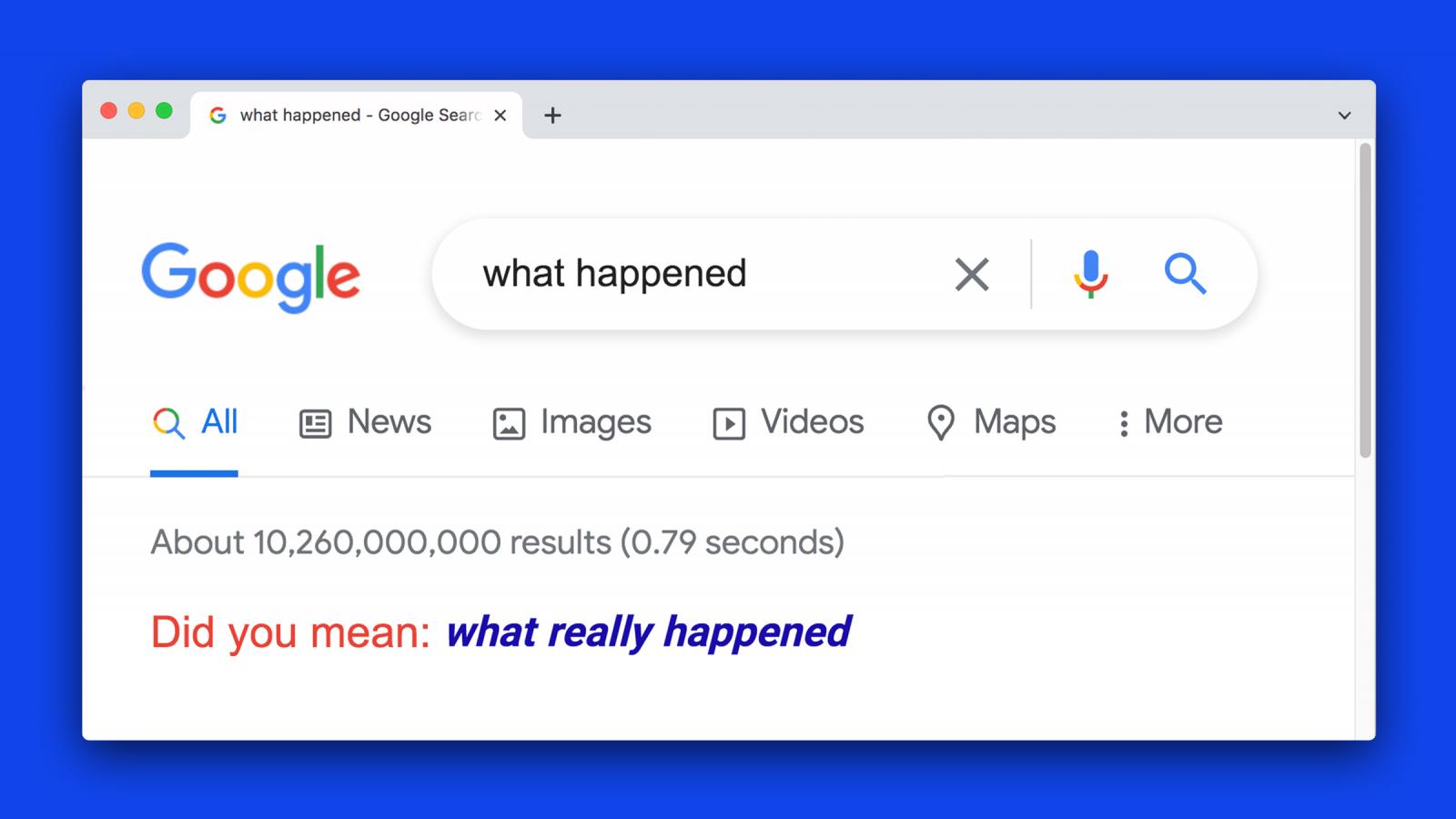
Task: Open a new browser tab with plus
Action: point(552,116)
